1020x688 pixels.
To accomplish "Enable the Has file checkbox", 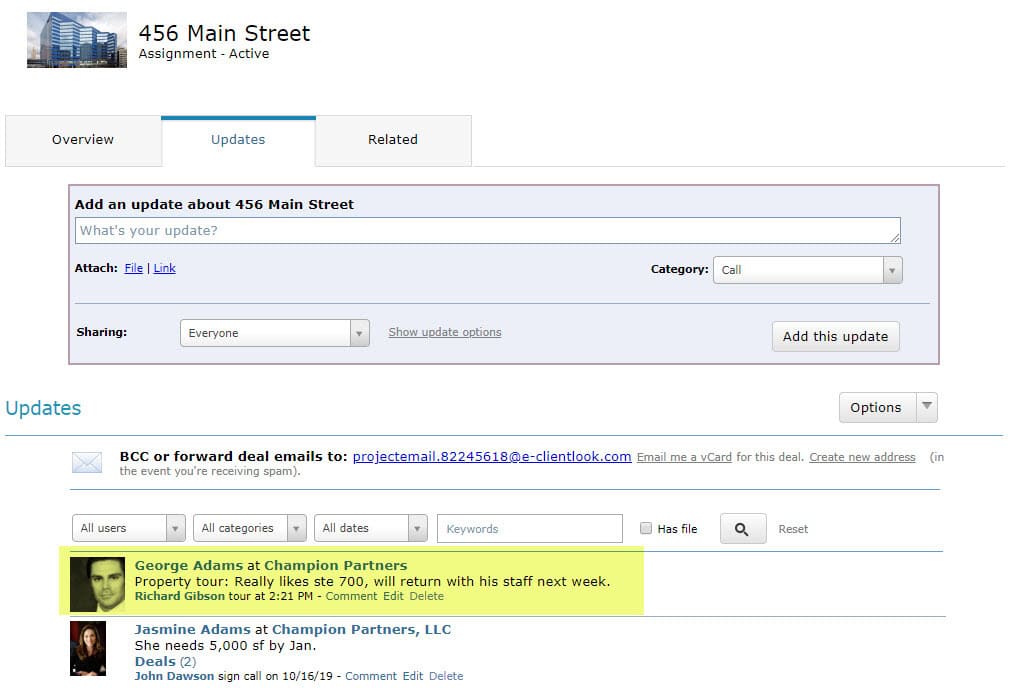I will click(645, 528).
